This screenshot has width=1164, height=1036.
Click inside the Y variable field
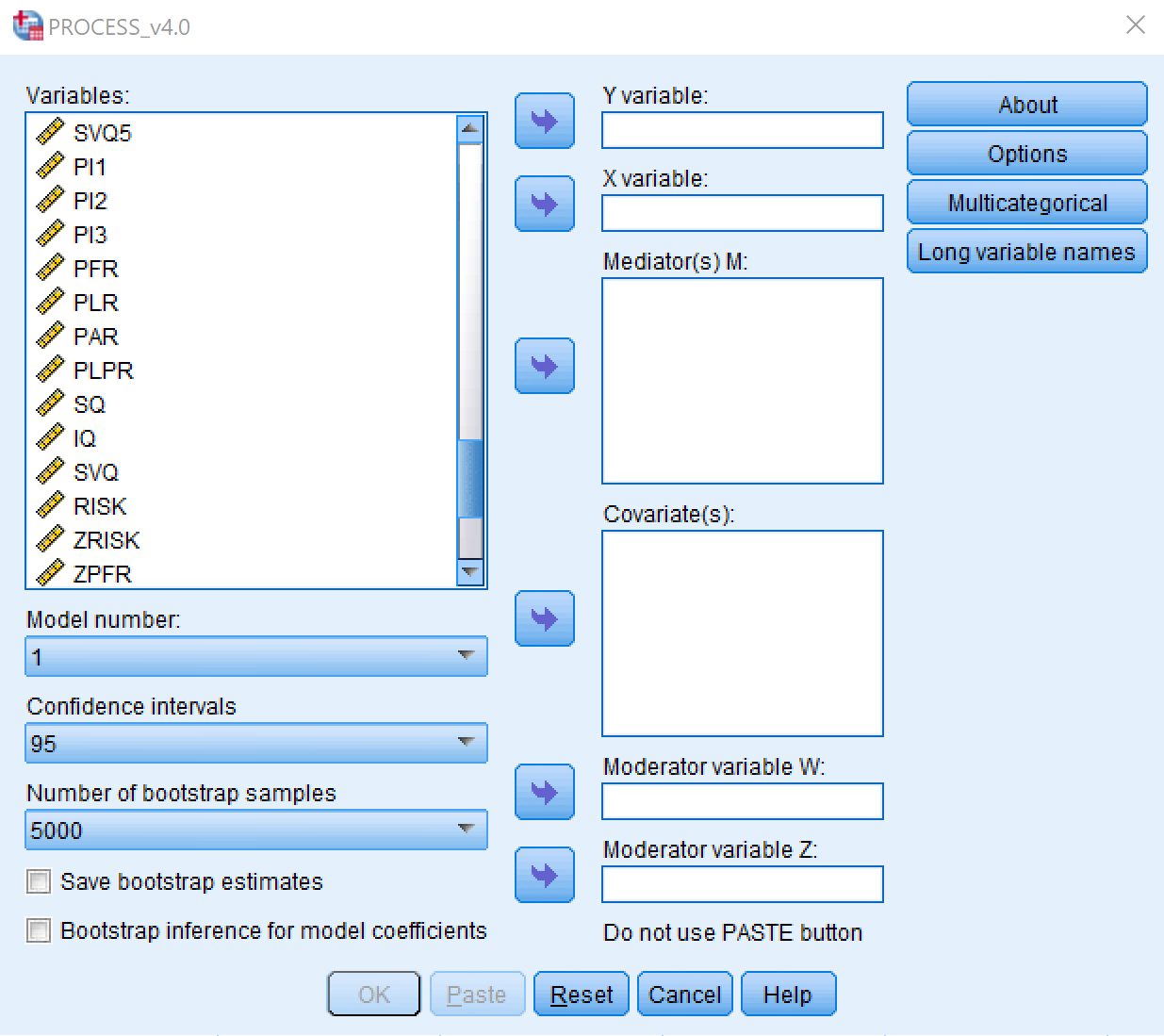tap(741, 129)
